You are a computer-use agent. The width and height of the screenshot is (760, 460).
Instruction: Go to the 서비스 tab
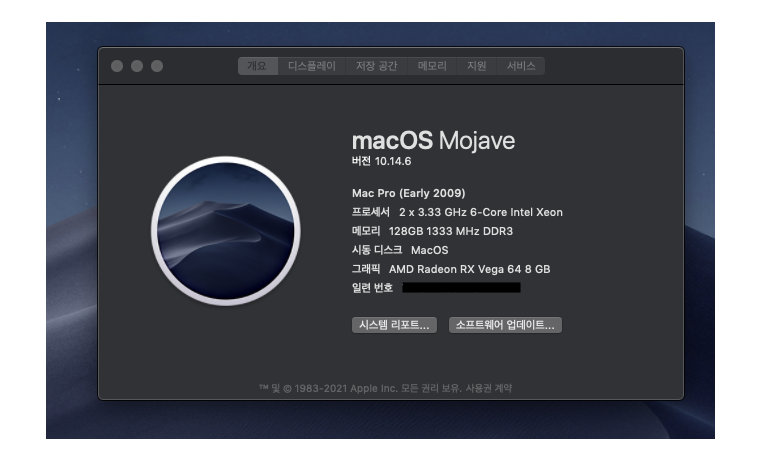pos(521,66)
